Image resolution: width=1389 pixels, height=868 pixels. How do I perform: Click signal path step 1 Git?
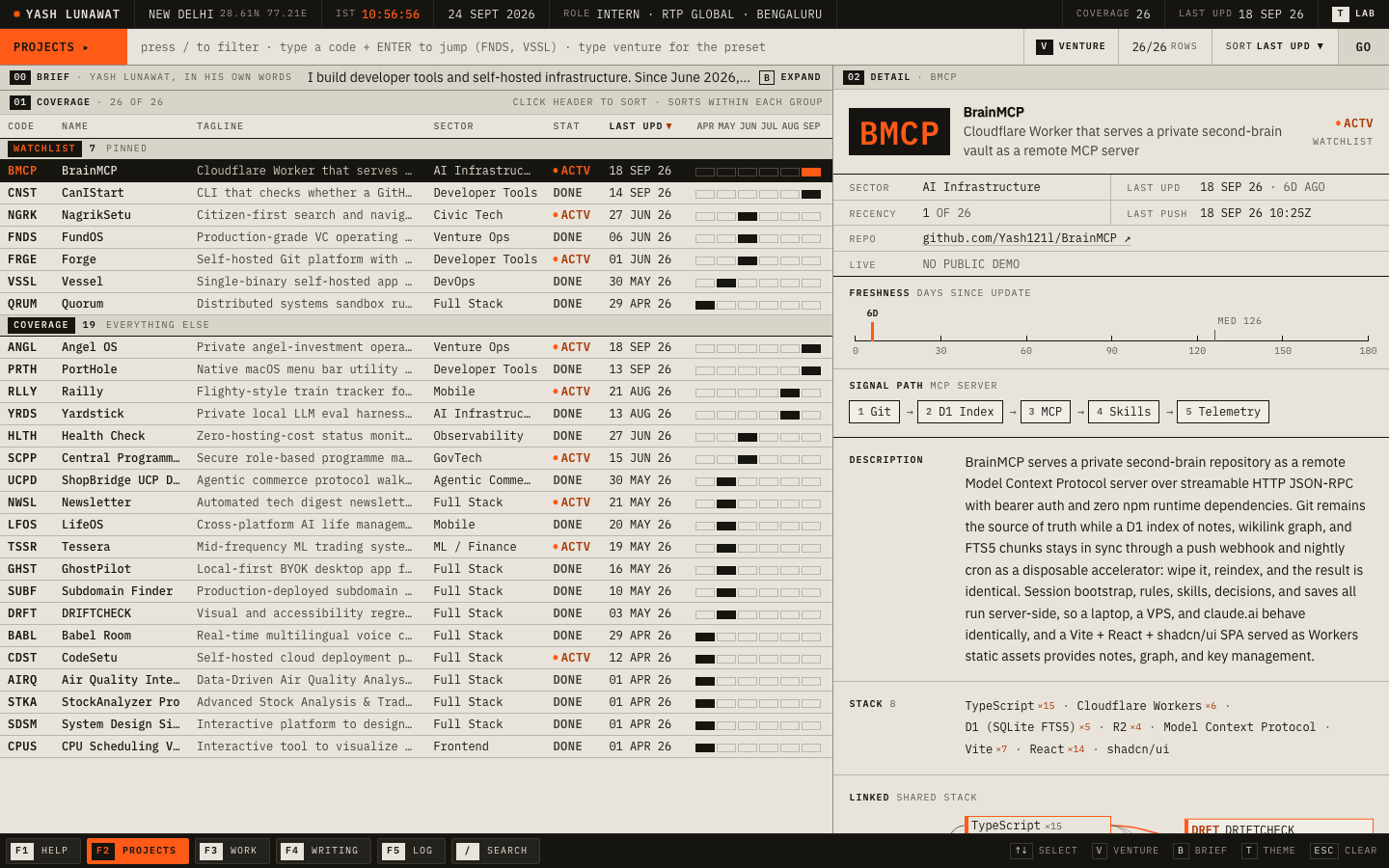click(x=874, y=412)
